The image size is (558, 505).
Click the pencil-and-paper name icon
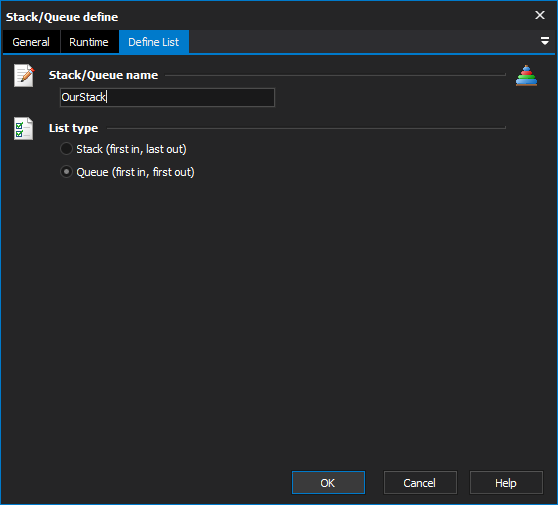pos(24,75)
